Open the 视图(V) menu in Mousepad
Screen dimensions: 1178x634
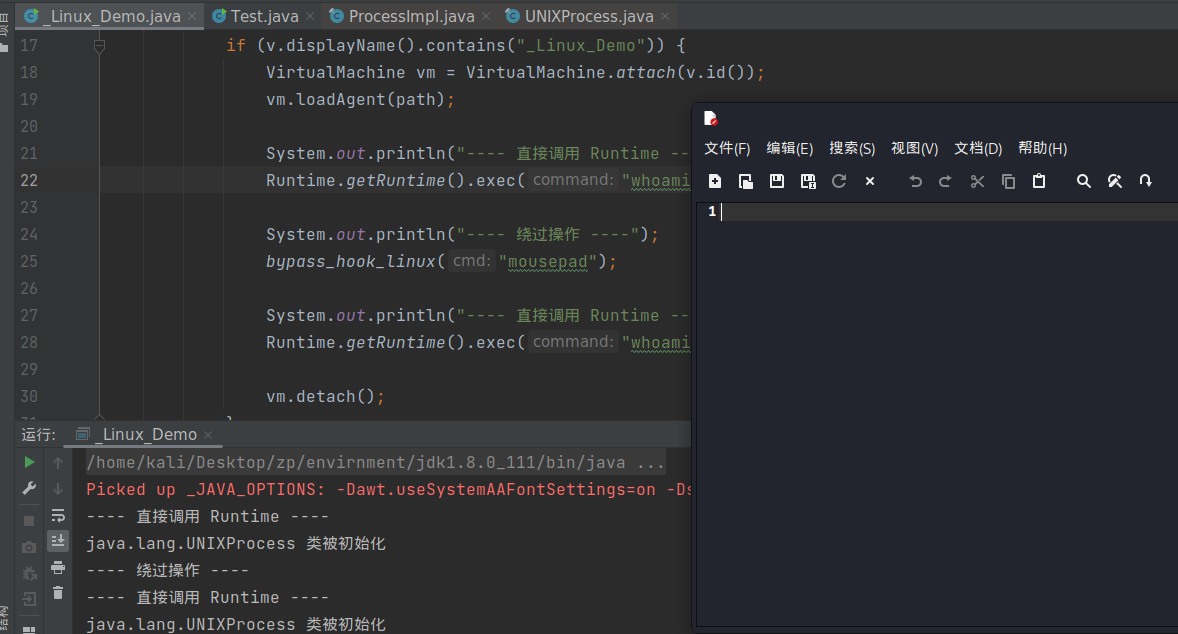[914, 149]
